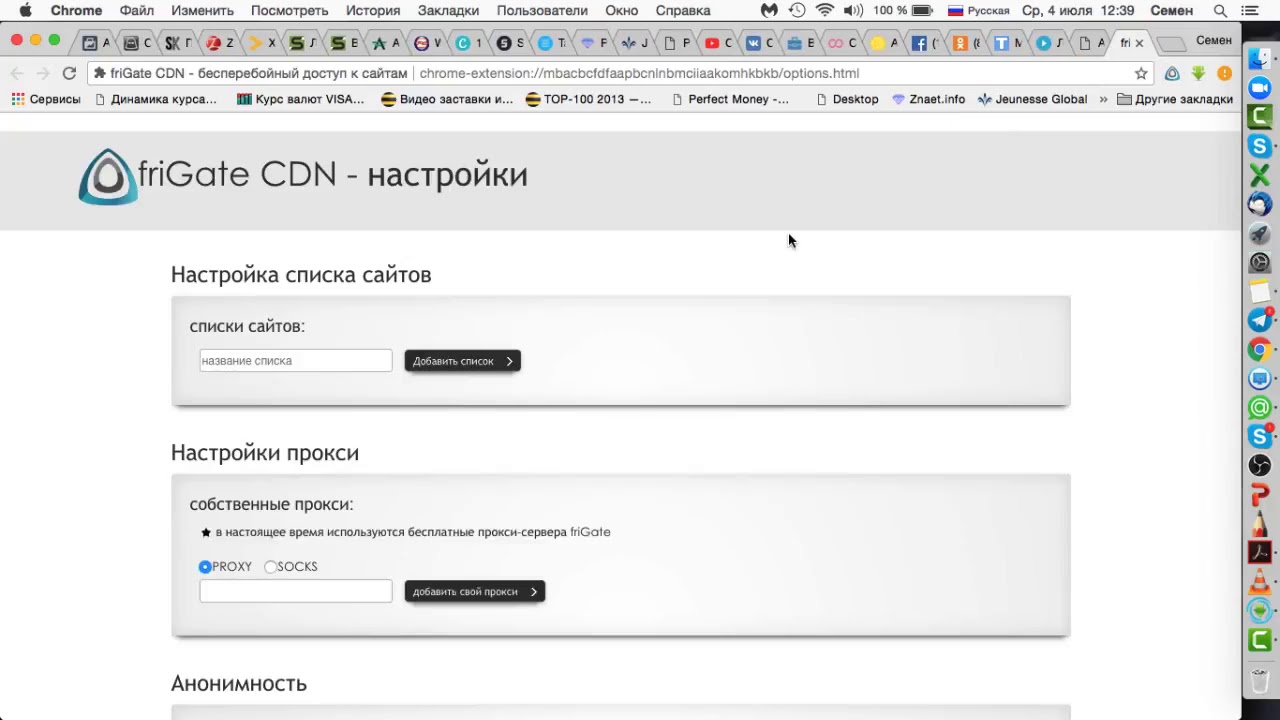1280x720 pixels.
Task: Reload the page with the refresh icon
Action: tap(69, 73)
